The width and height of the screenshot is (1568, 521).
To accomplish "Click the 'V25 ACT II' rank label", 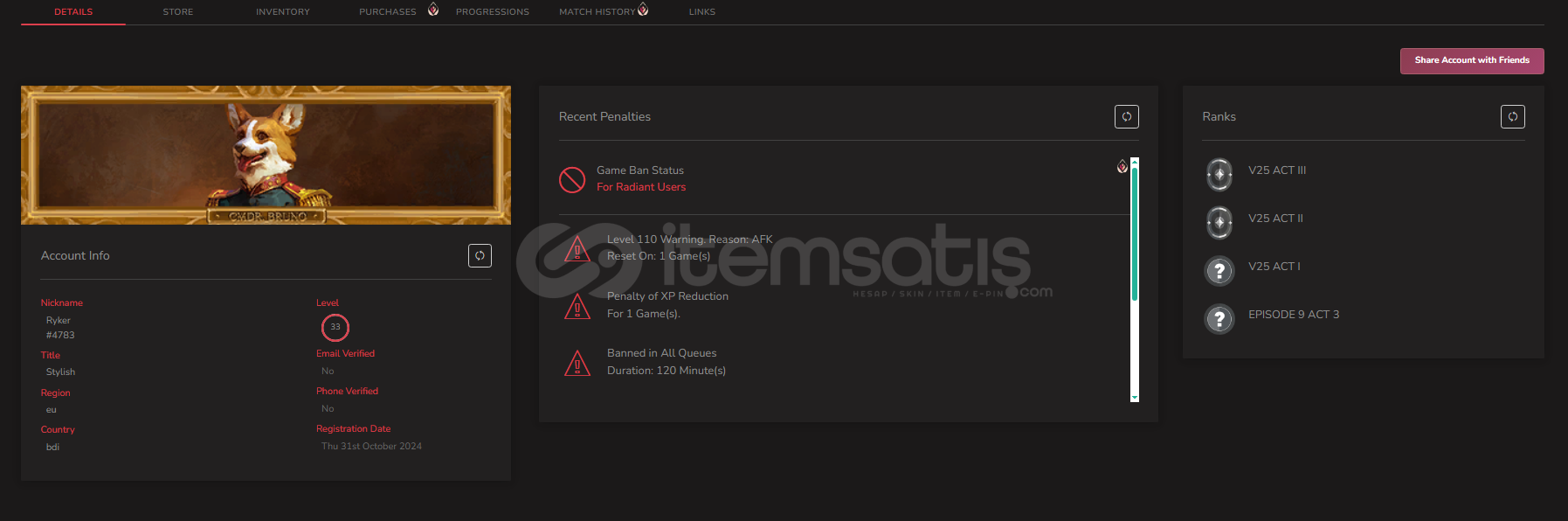I will pyautogui.click(x=1275, y=219).
